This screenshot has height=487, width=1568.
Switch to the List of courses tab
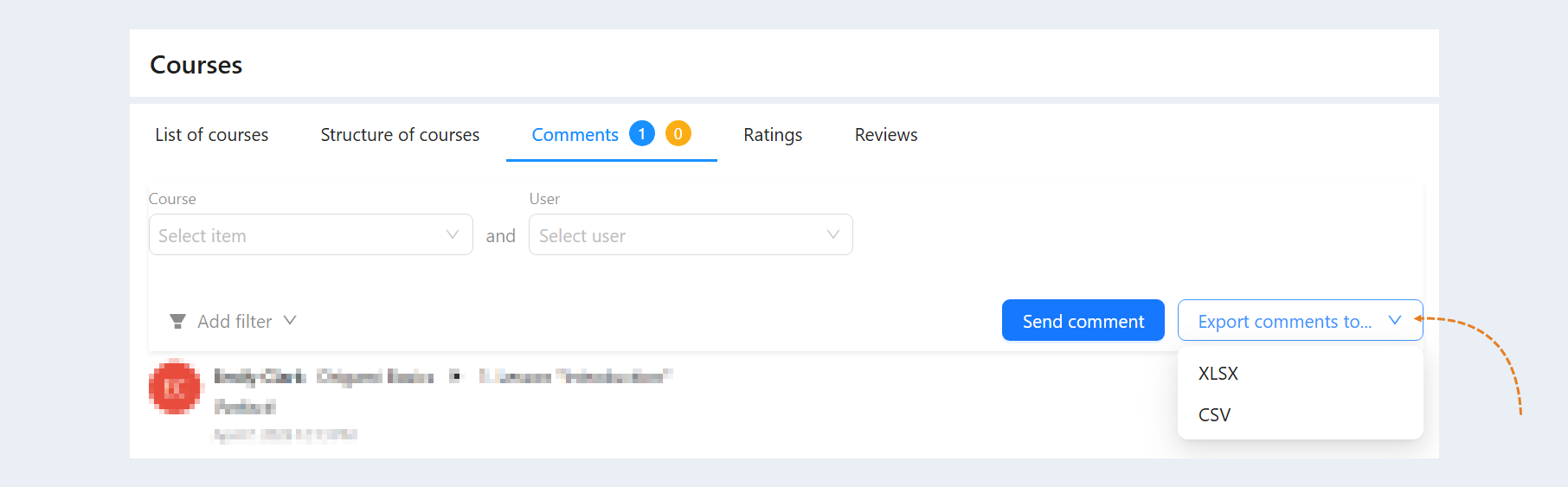point(212,135)
